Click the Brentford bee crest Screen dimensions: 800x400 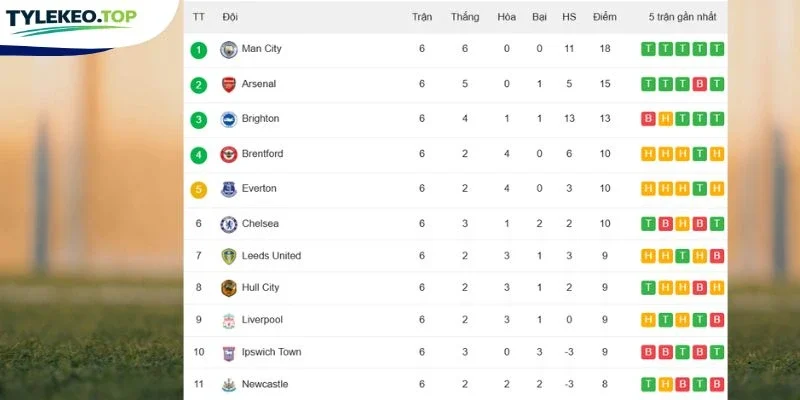click(x=229, y=154)
